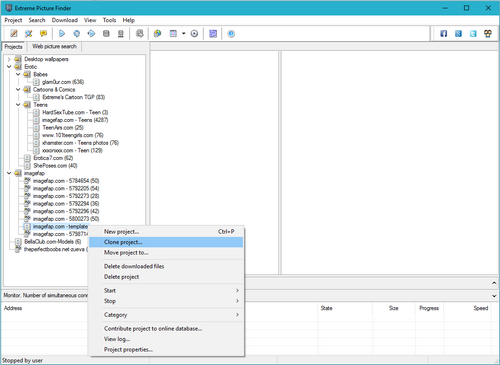This screenshot has width=500, height=365.
Task: Select the imagefap.com - 5784654 (50) project
Action: [66, 181]
